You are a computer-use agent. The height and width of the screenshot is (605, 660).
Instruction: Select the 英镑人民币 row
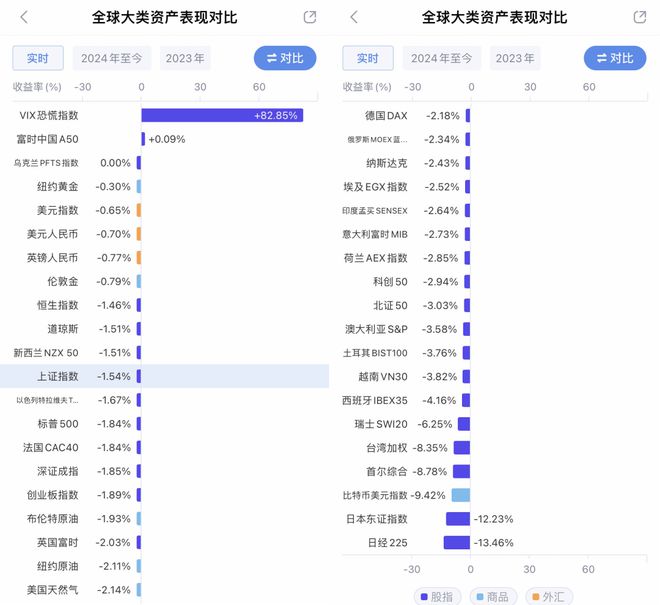click(x=165, y=258)
